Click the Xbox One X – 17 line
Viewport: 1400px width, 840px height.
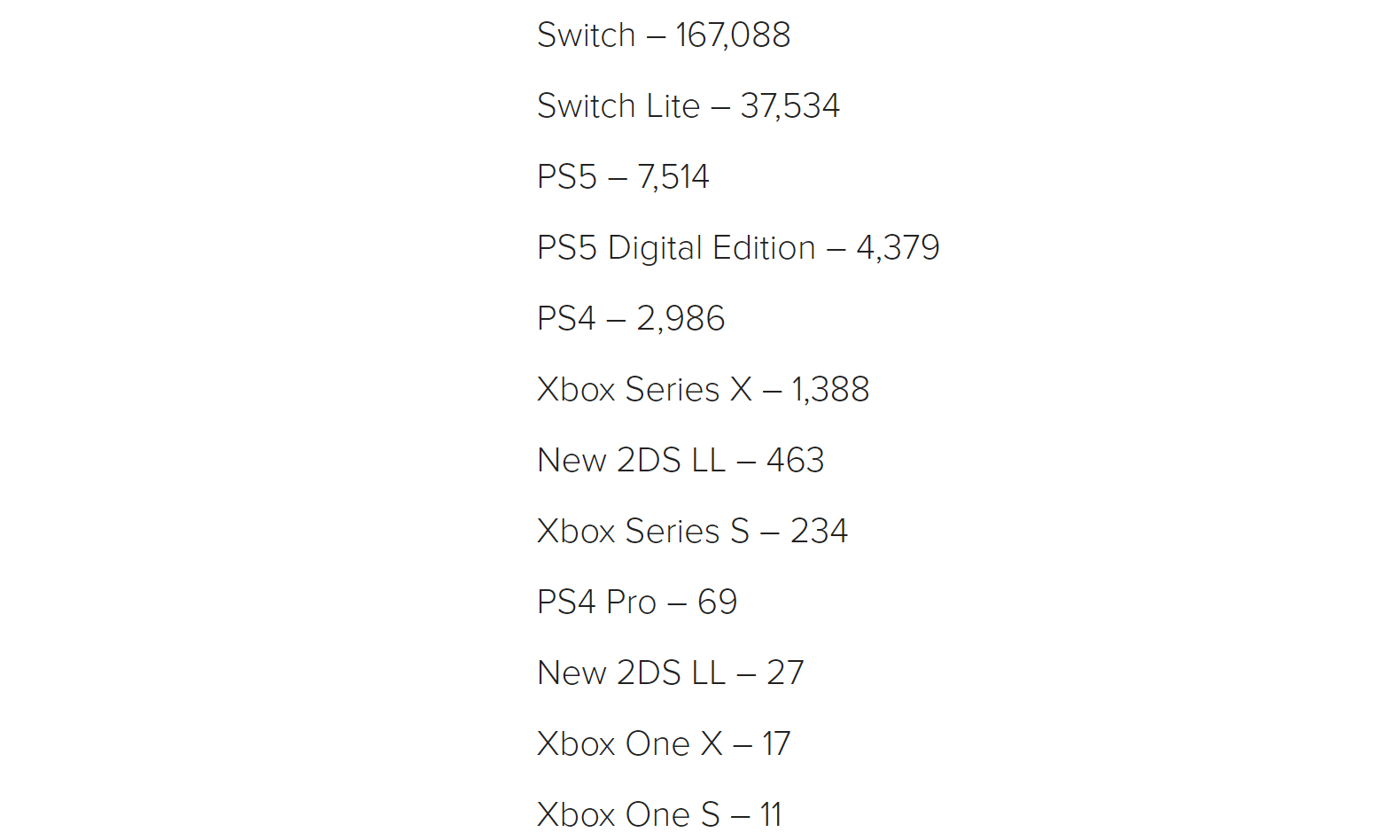(x=664, y=744)
